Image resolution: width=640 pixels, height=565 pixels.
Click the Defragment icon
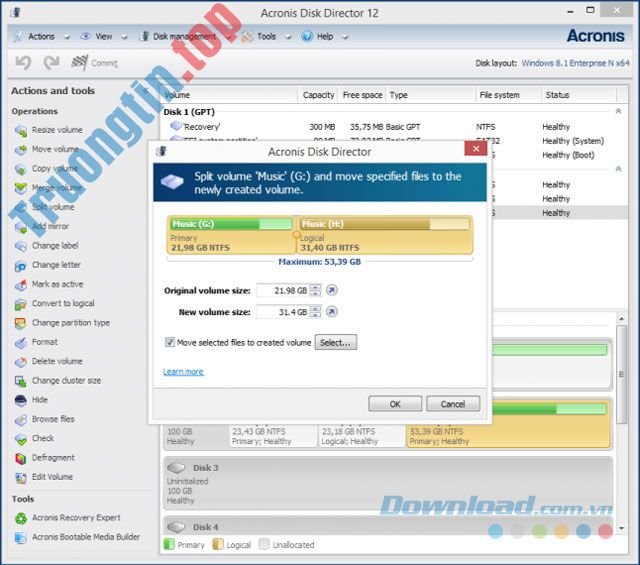point(20,458)
